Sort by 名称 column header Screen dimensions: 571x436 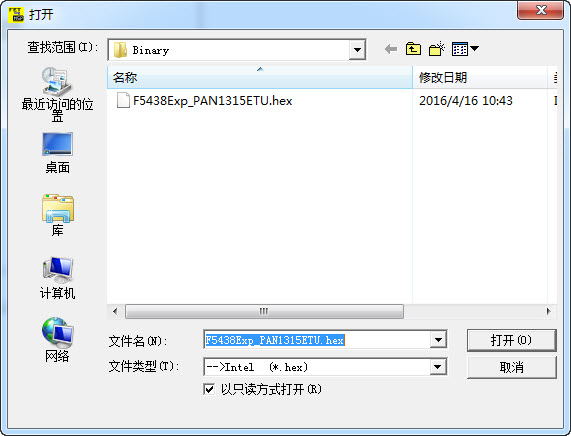click(x=260, y=77)
